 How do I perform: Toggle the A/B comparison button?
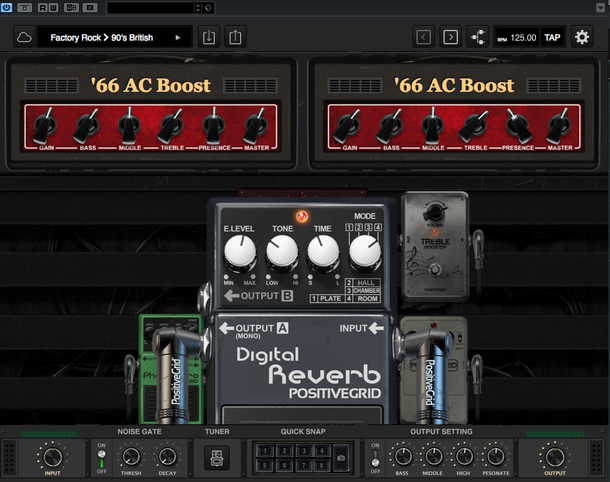tap(71, 7)
